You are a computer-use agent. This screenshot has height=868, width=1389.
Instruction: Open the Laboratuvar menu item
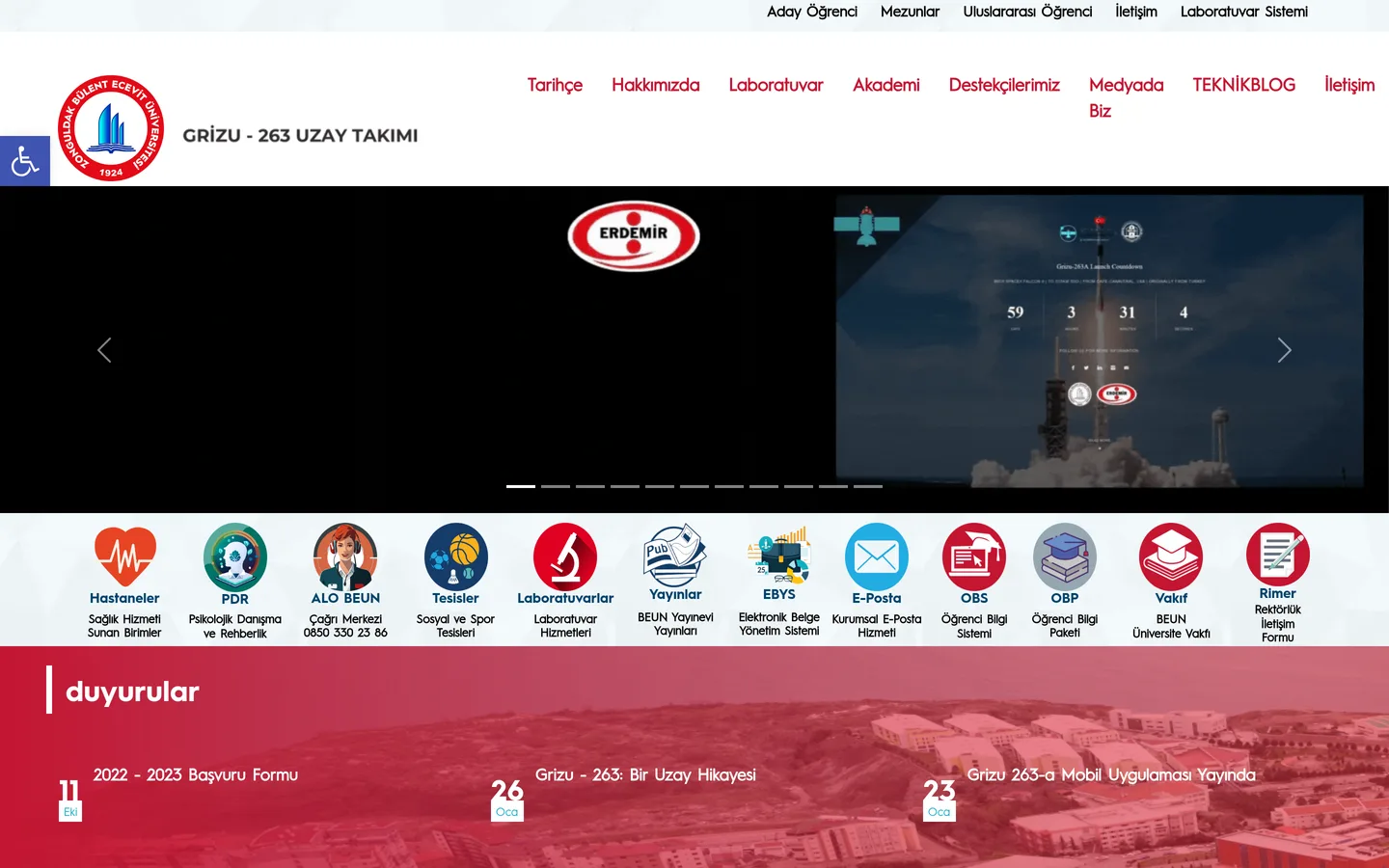point(776,85)
